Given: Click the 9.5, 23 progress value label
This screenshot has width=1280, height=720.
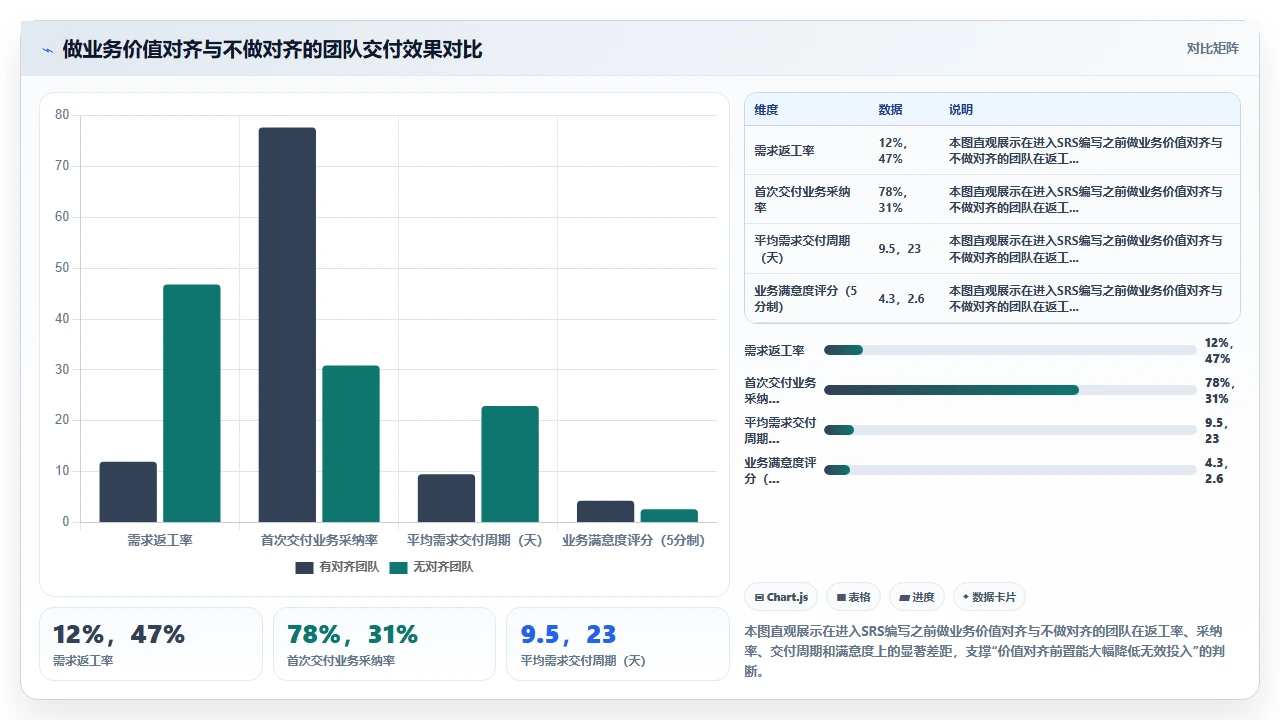Looking at the screenshot, I should [1219, 430].
